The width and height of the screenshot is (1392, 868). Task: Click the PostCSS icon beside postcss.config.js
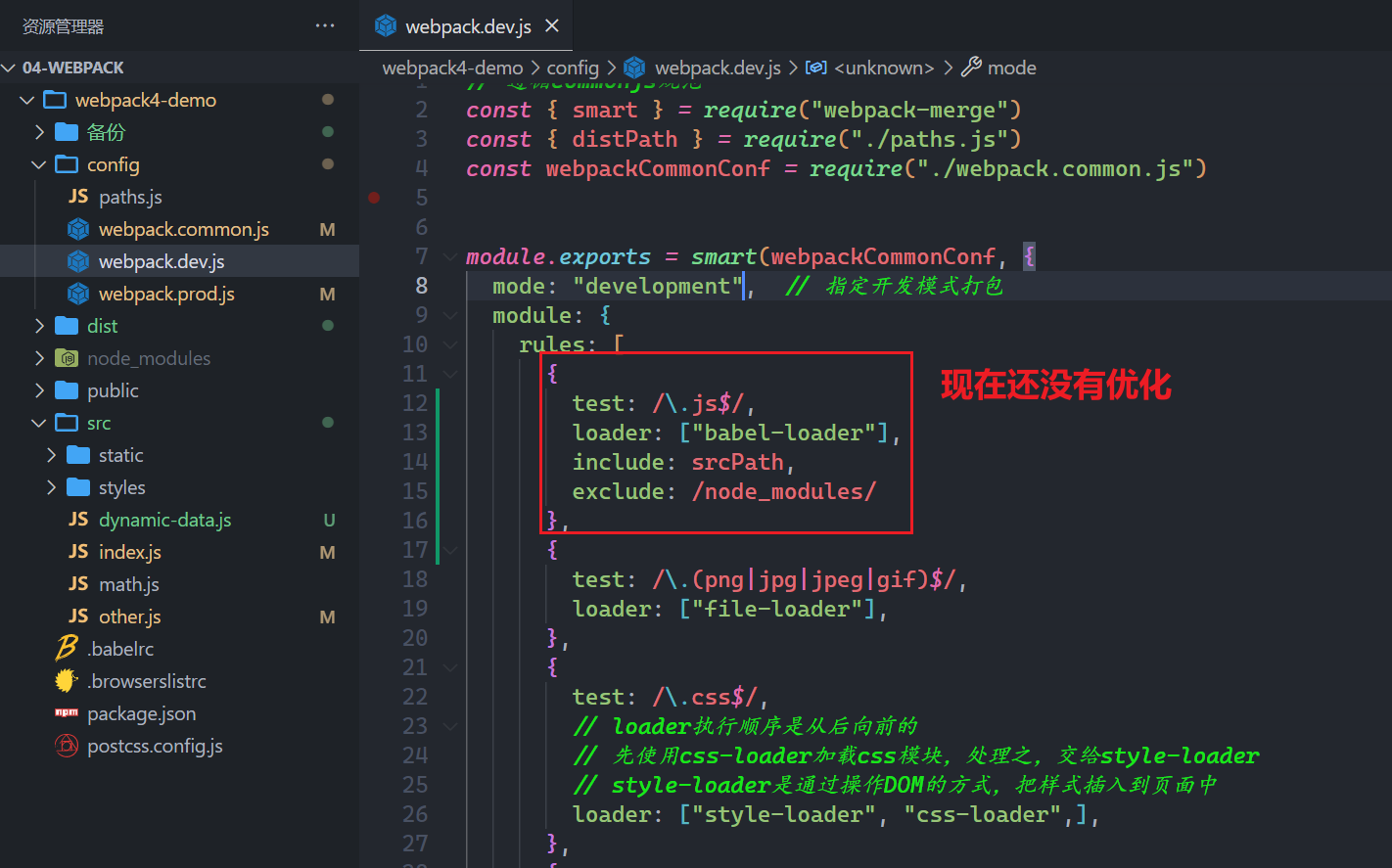[67, 746]
